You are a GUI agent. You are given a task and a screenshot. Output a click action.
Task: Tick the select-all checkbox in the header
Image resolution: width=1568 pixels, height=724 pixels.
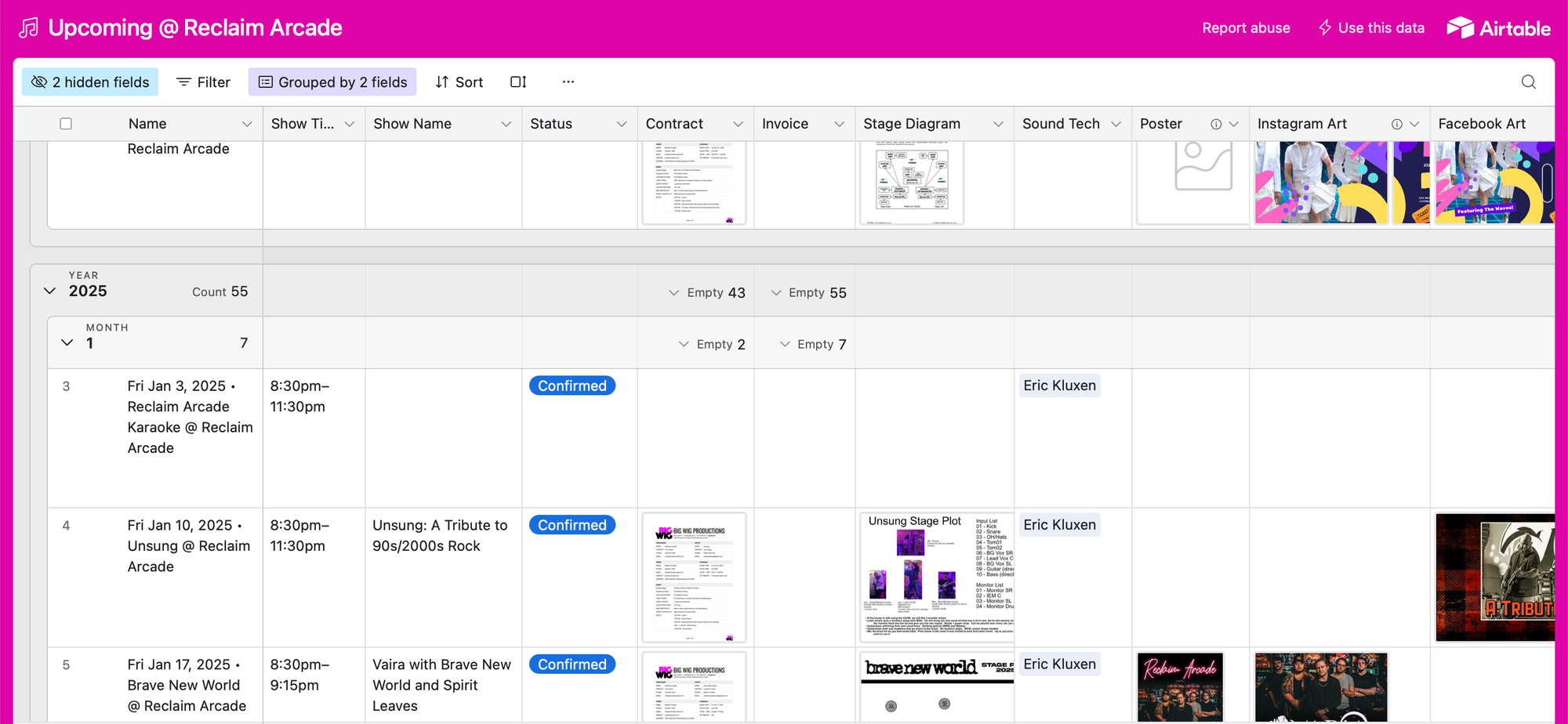click(66, 124)
